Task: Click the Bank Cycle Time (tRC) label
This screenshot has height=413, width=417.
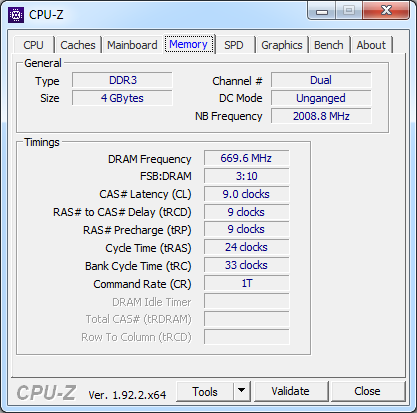Action: tap(138, 266)
